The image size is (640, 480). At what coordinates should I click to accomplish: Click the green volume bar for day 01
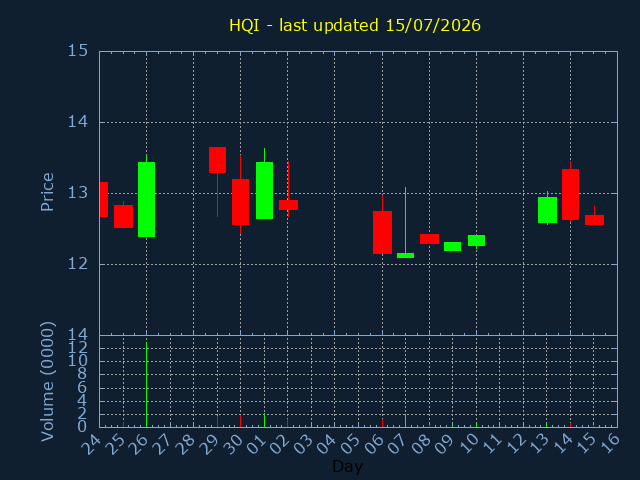pyautogui.click(x=264, y=420)
